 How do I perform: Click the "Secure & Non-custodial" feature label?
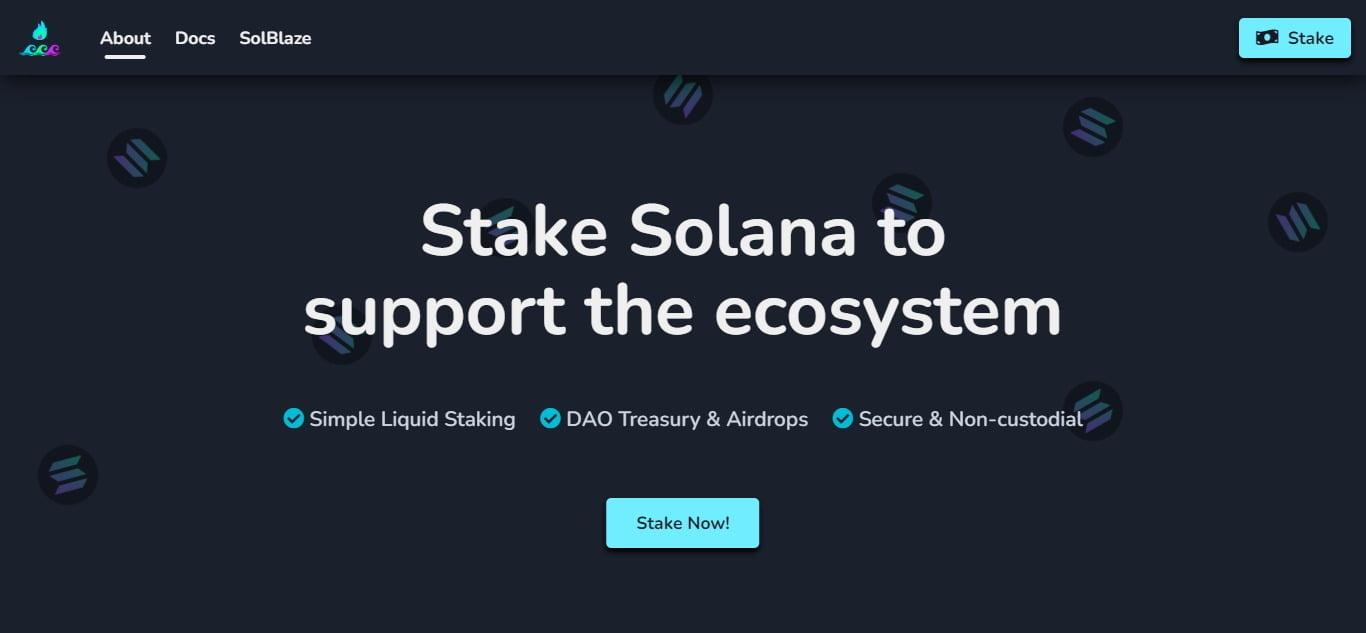tap(970, 419)
